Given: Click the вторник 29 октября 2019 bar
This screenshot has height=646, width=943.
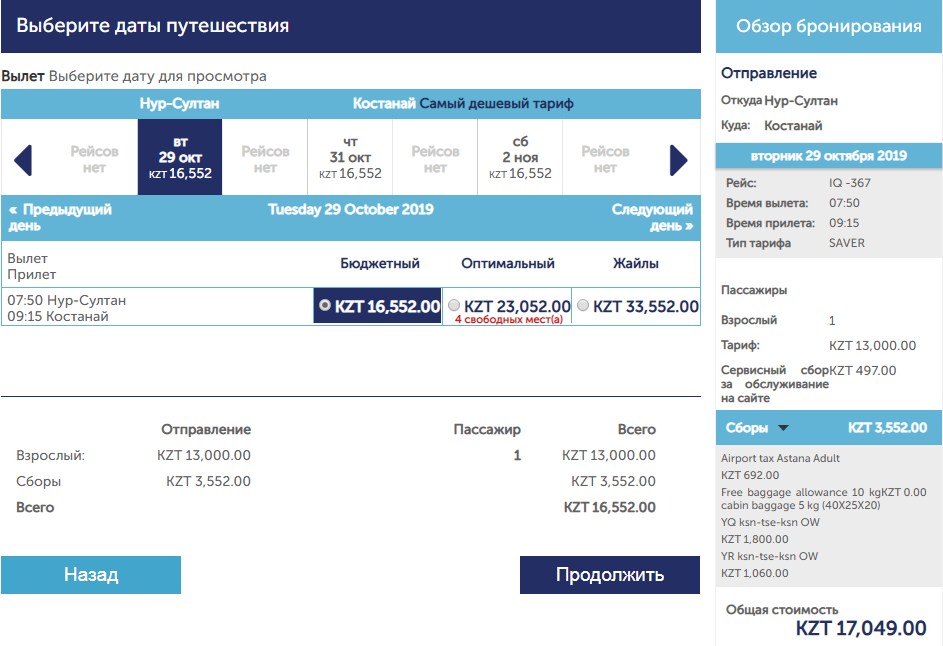Looking at the screenshot, I should [828, 156].
